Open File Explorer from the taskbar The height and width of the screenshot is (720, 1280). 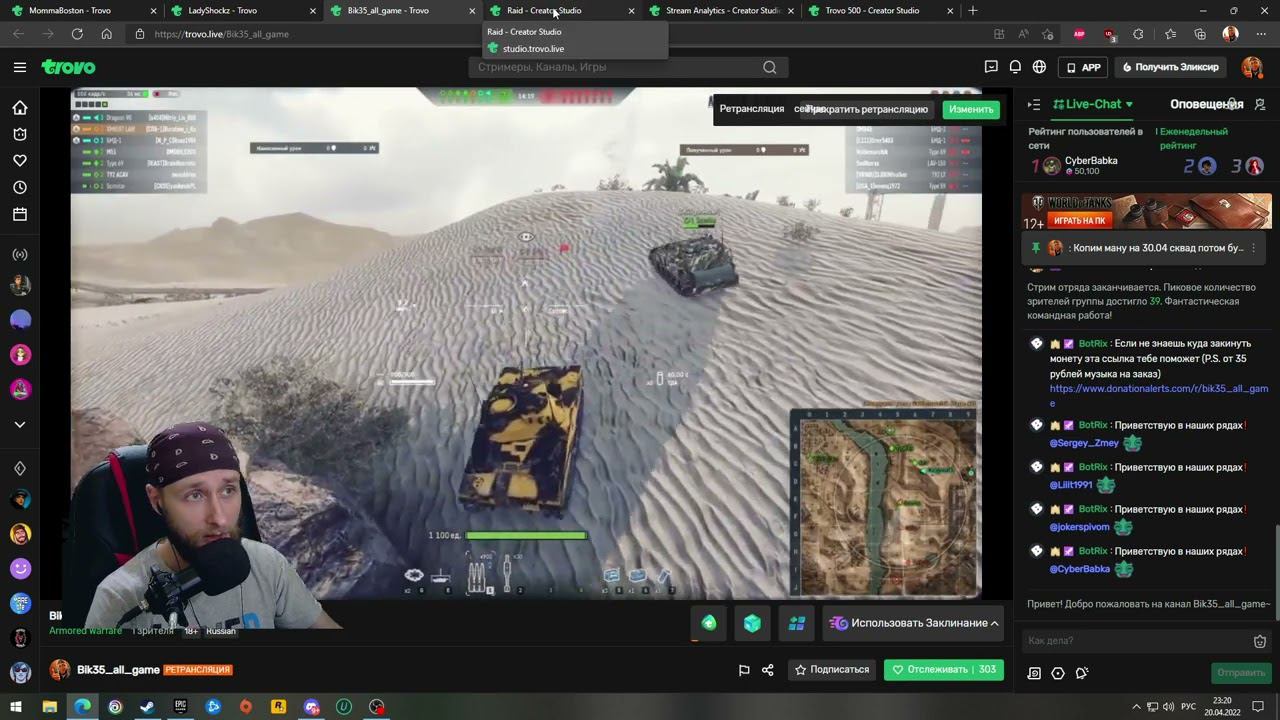coord(49,707)
